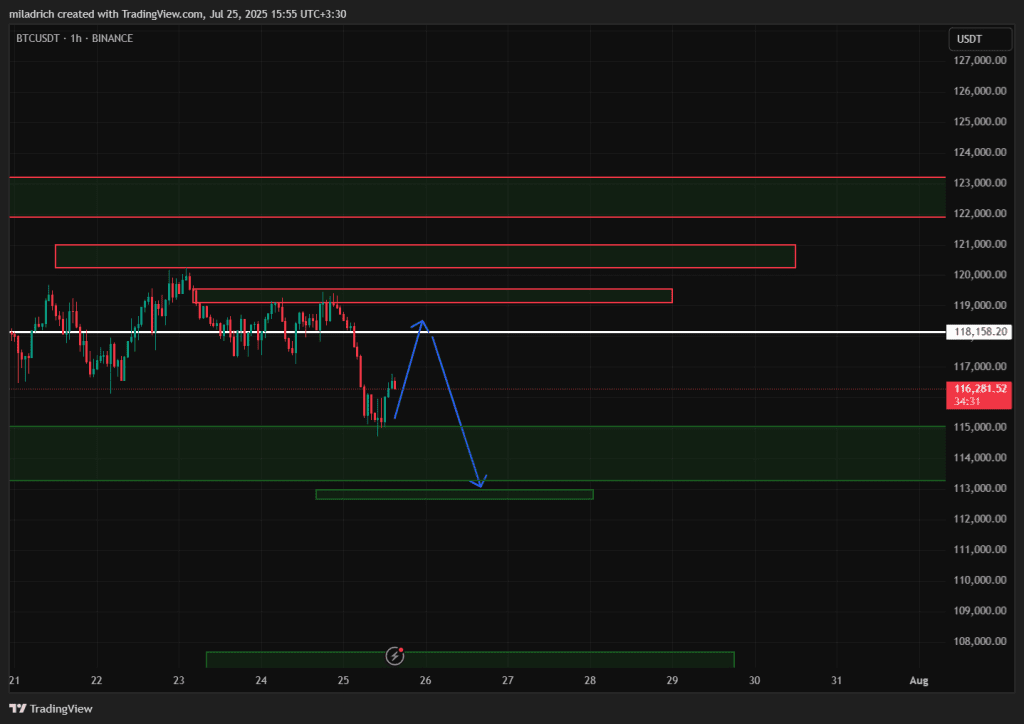Click the lightning event icon on the timeline
This screenshot has height=724, width=1024.
coord(395,656)
